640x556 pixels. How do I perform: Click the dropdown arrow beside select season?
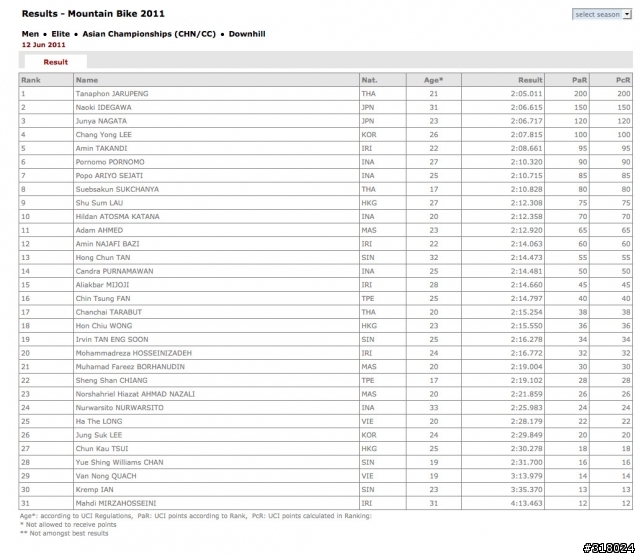627,14
